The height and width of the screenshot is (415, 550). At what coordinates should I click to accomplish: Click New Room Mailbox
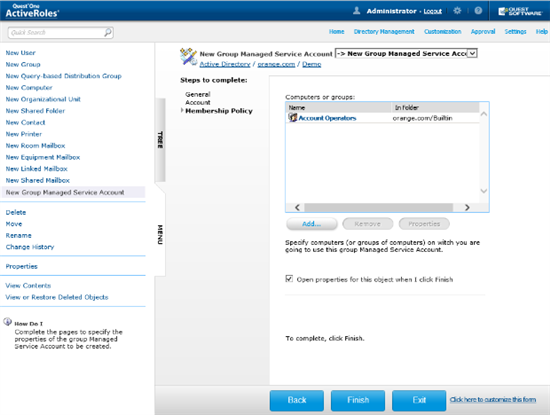click(35, 145)
